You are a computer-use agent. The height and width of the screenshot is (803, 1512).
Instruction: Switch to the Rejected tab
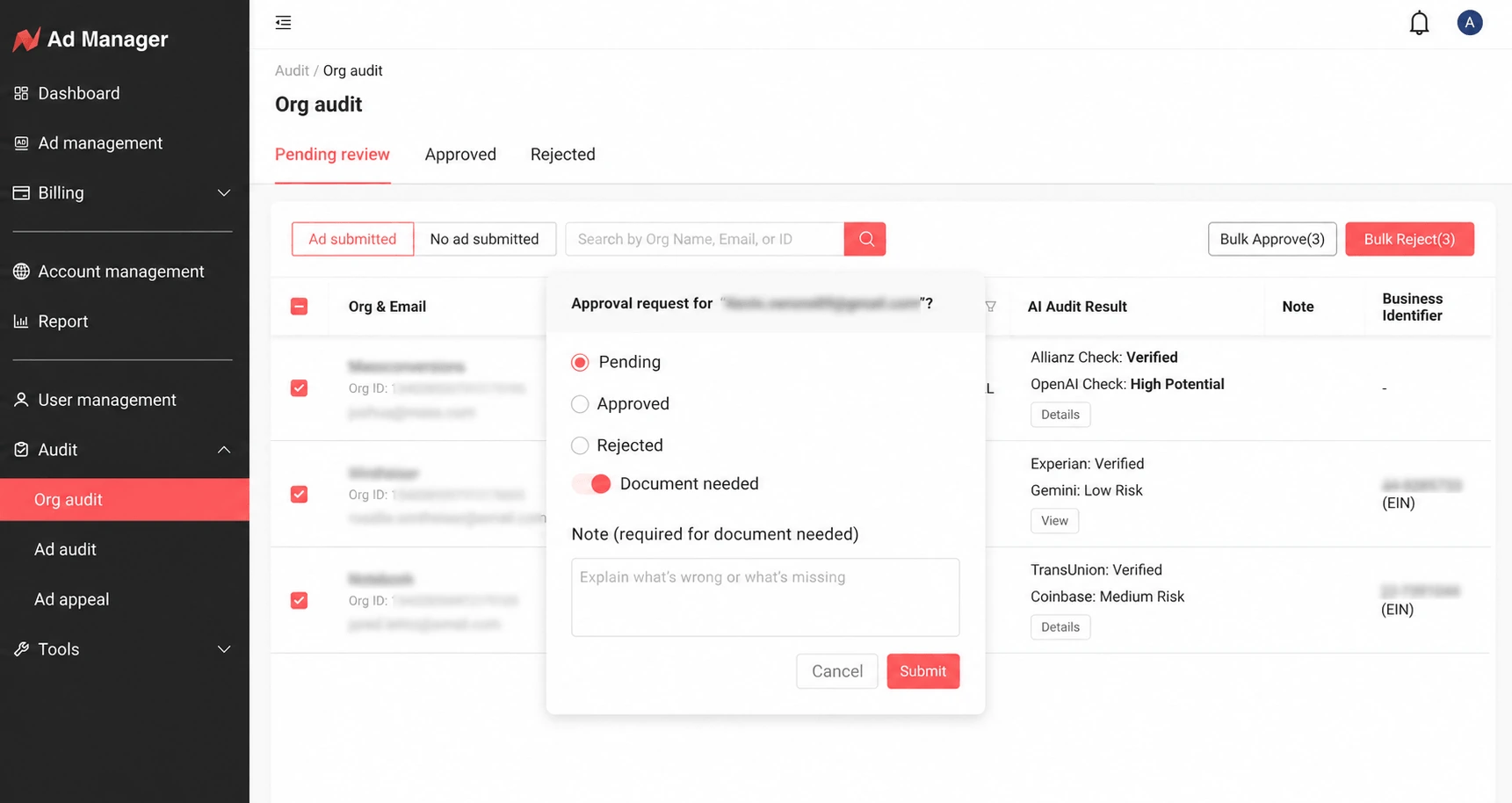563,155
